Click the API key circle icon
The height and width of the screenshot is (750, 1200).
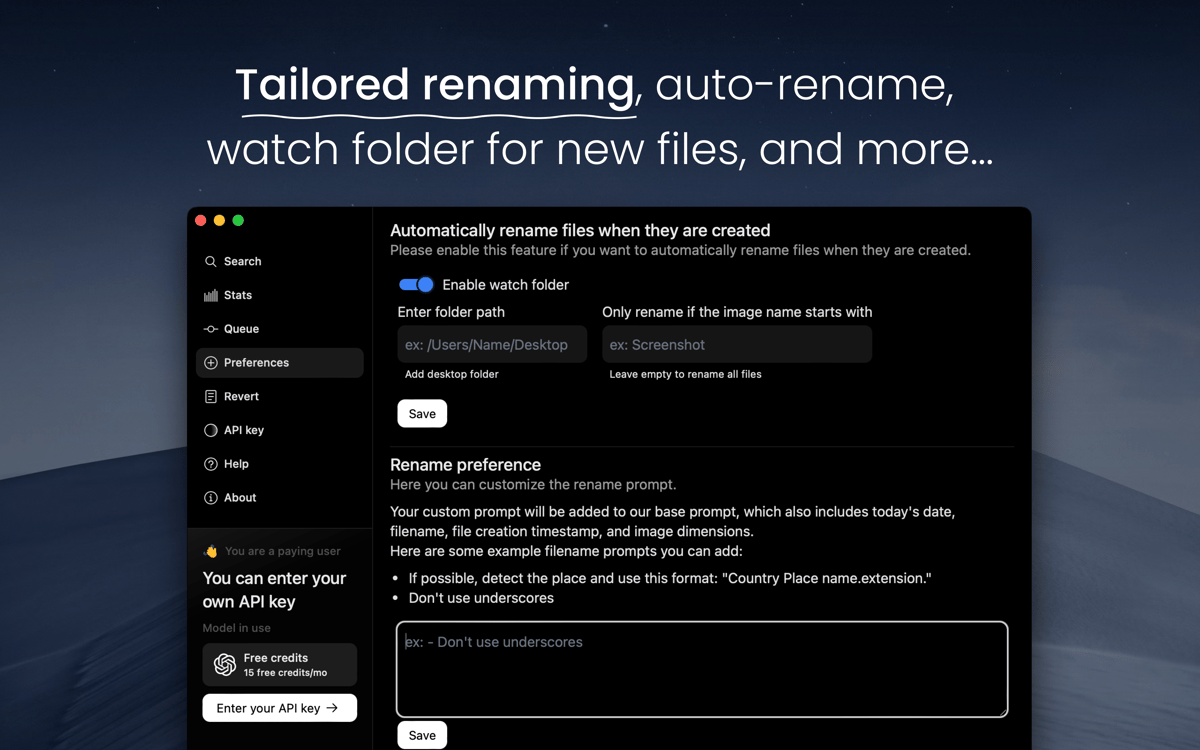(x=211, y=430)
